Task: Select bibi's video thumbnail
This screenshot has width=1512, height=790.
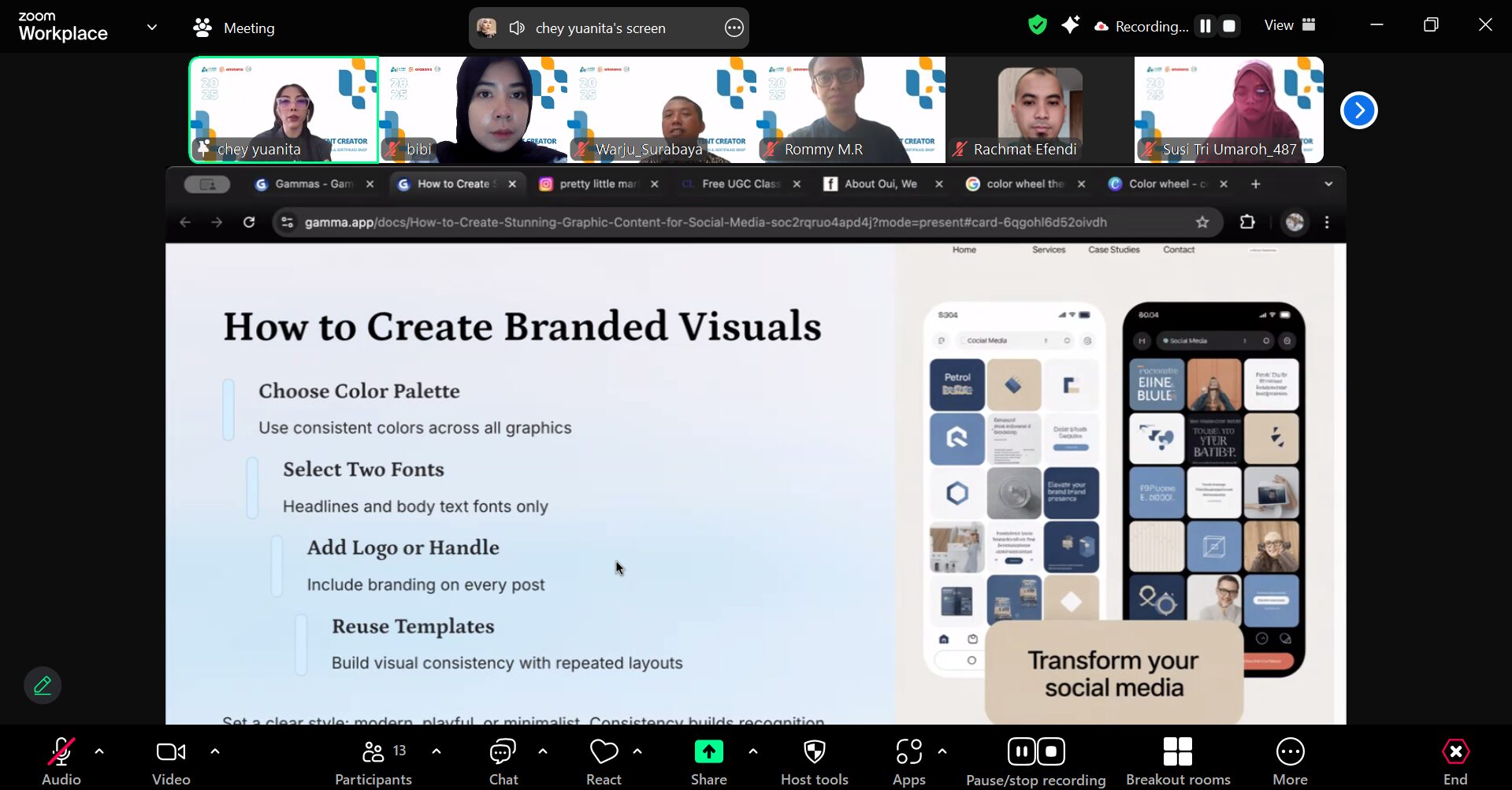Action: click(473, 109)
